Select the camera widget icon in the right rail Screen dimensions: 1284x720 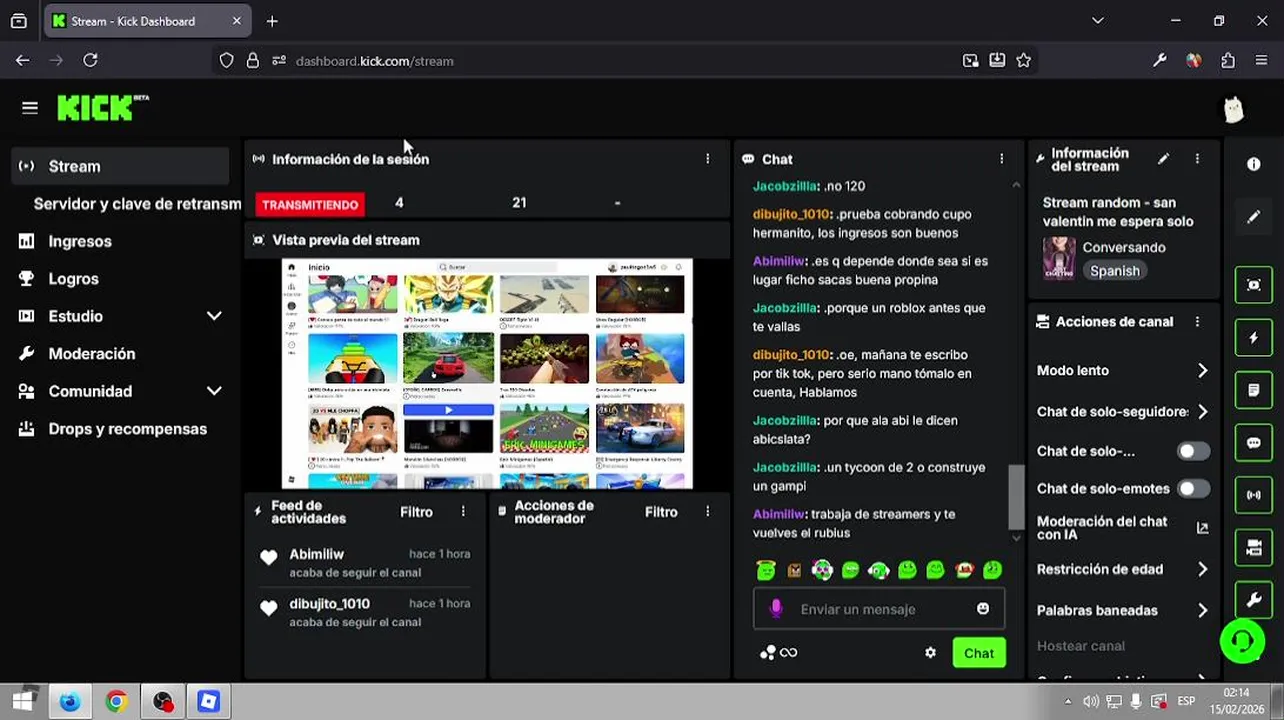point(1254,548)
